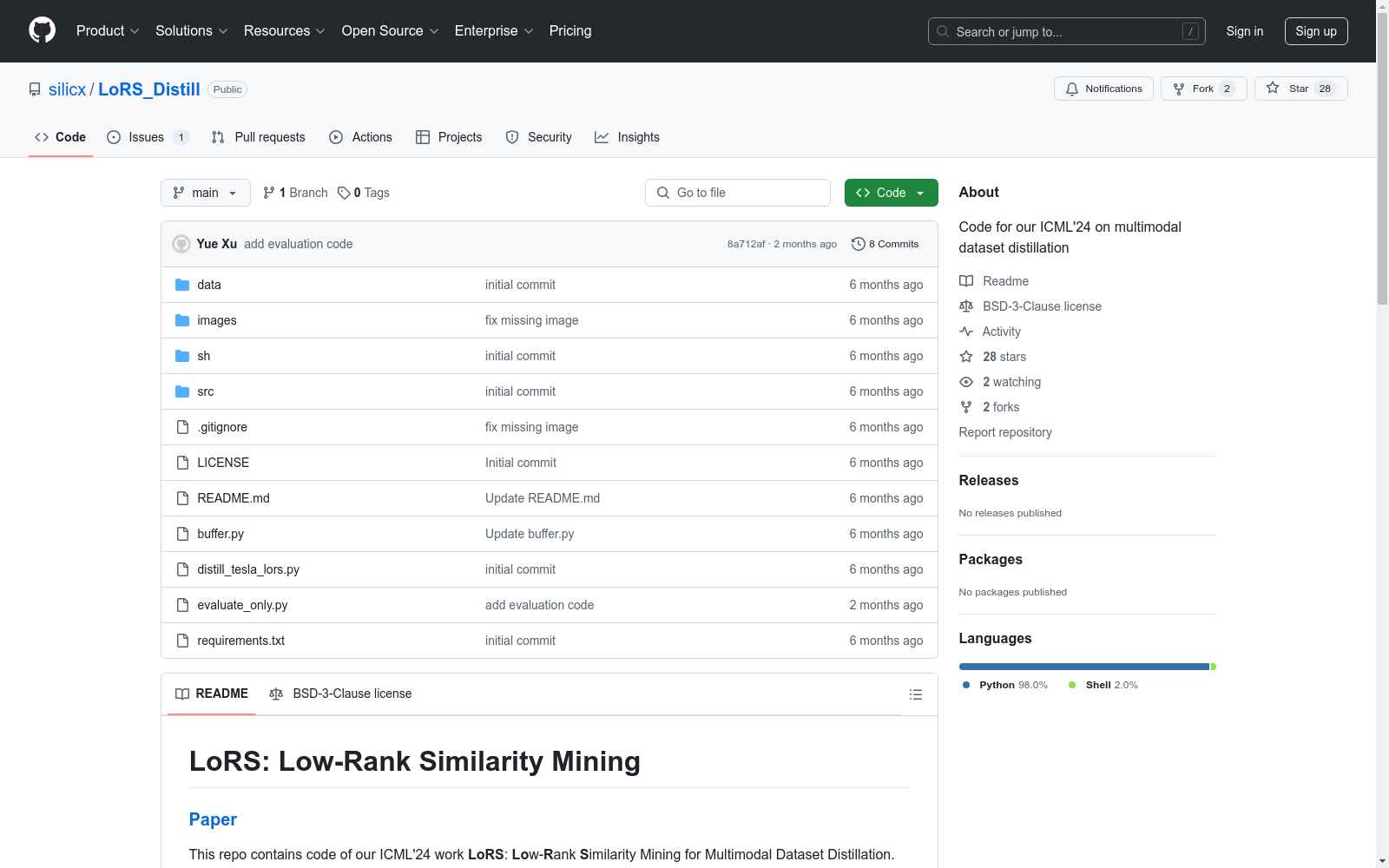Screen dimensions: 1389x868
Task: Switch to the Issues tab
Action: tap(148, 137)
